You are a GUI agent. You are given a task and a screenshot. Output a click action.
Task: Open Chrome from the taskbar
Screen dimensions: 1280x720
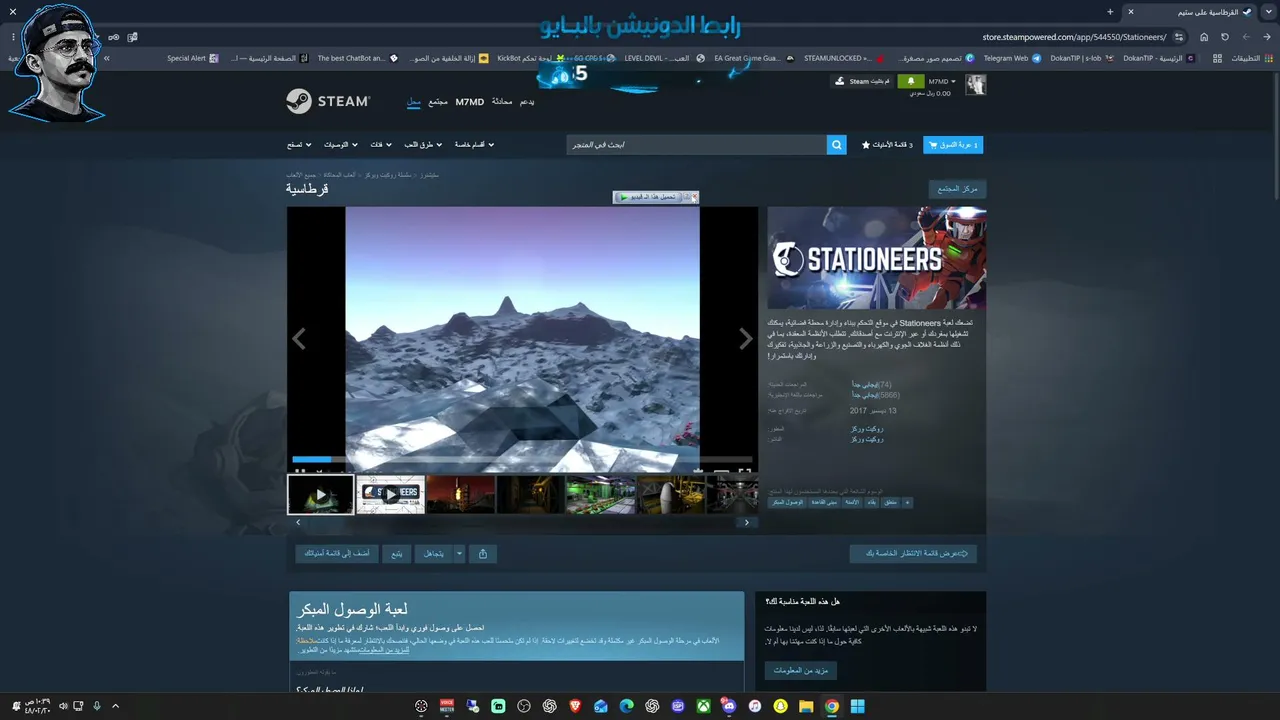click(x=832, y=706)
